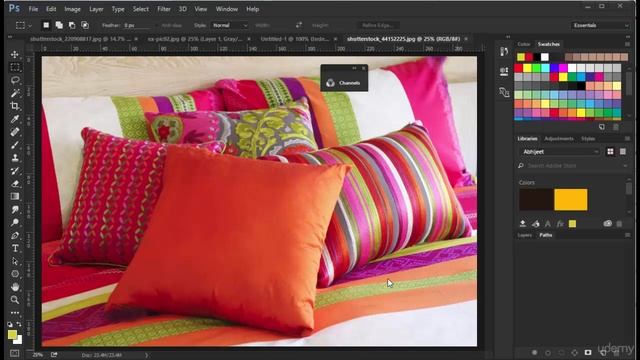Select the Smudge tool
640x360 pixels.
pyautogui.click(x=15, y=209)
